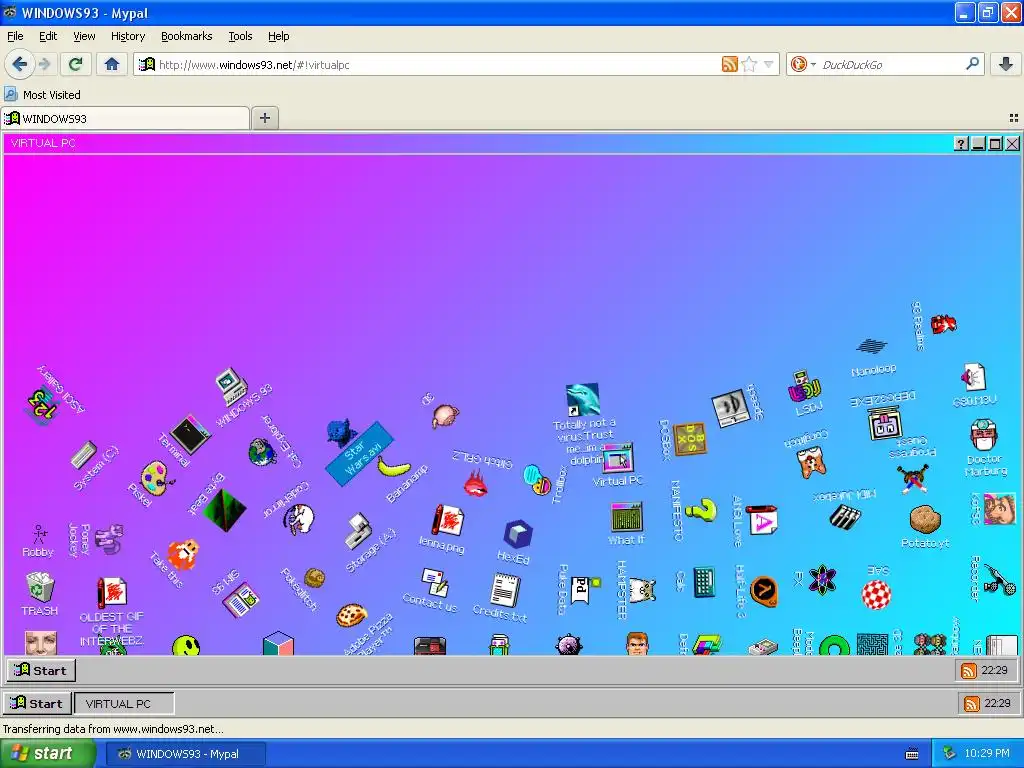This screenshot has height=768, width=1024.
Task: Open OLDEST GIF OF THE INTERWEBZ file
Action: (x=112, y=592)
